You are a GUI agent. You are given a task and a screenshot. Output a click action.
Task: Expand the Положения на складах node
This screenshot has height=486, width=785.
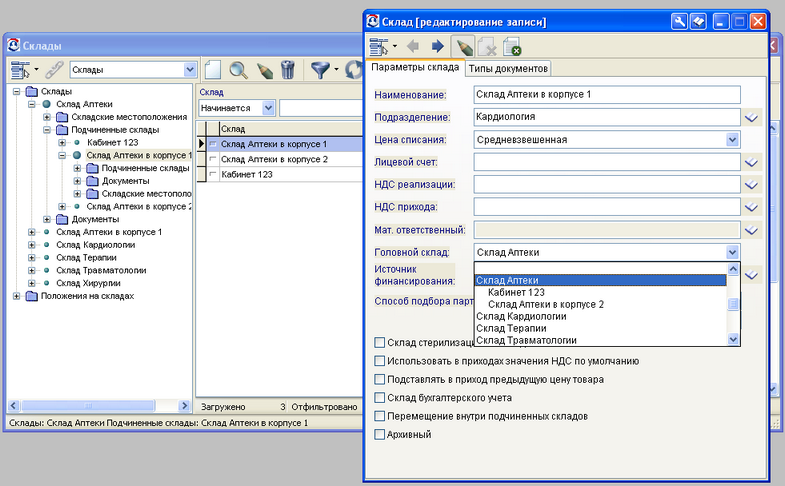(x=17, y=296)
